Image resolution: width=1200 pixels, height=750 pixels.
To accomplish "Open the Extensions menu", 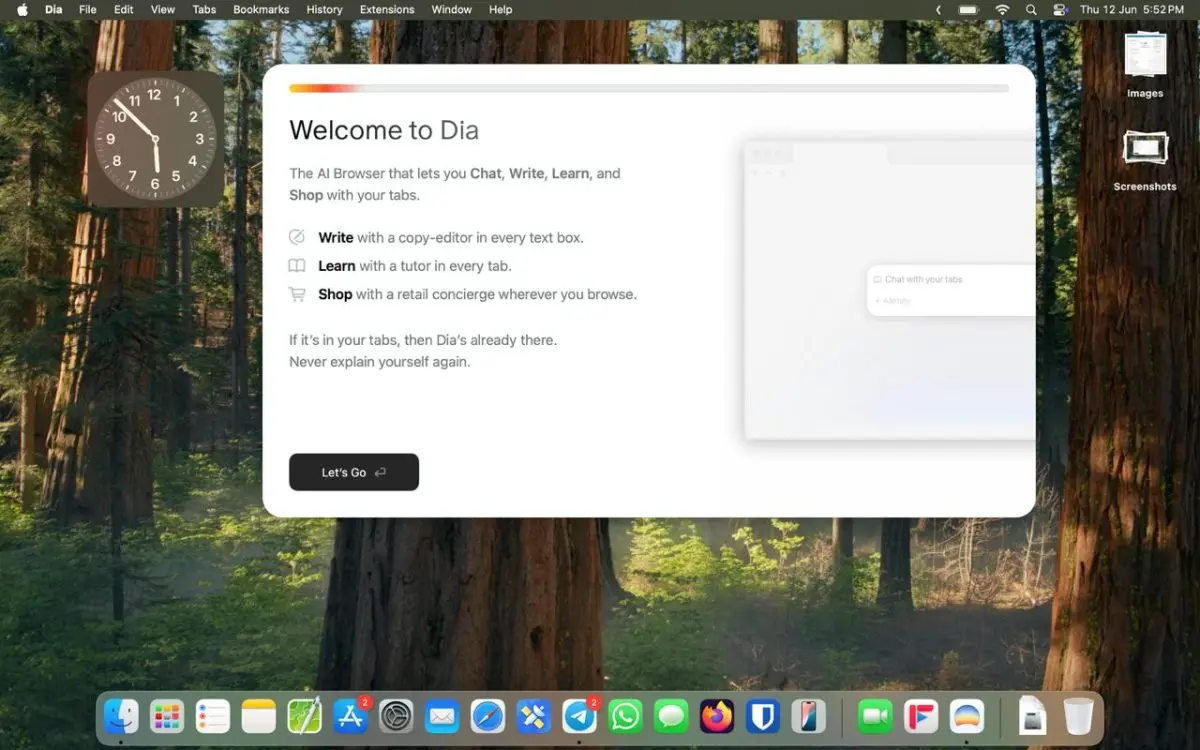I will (x=387, y=10).
